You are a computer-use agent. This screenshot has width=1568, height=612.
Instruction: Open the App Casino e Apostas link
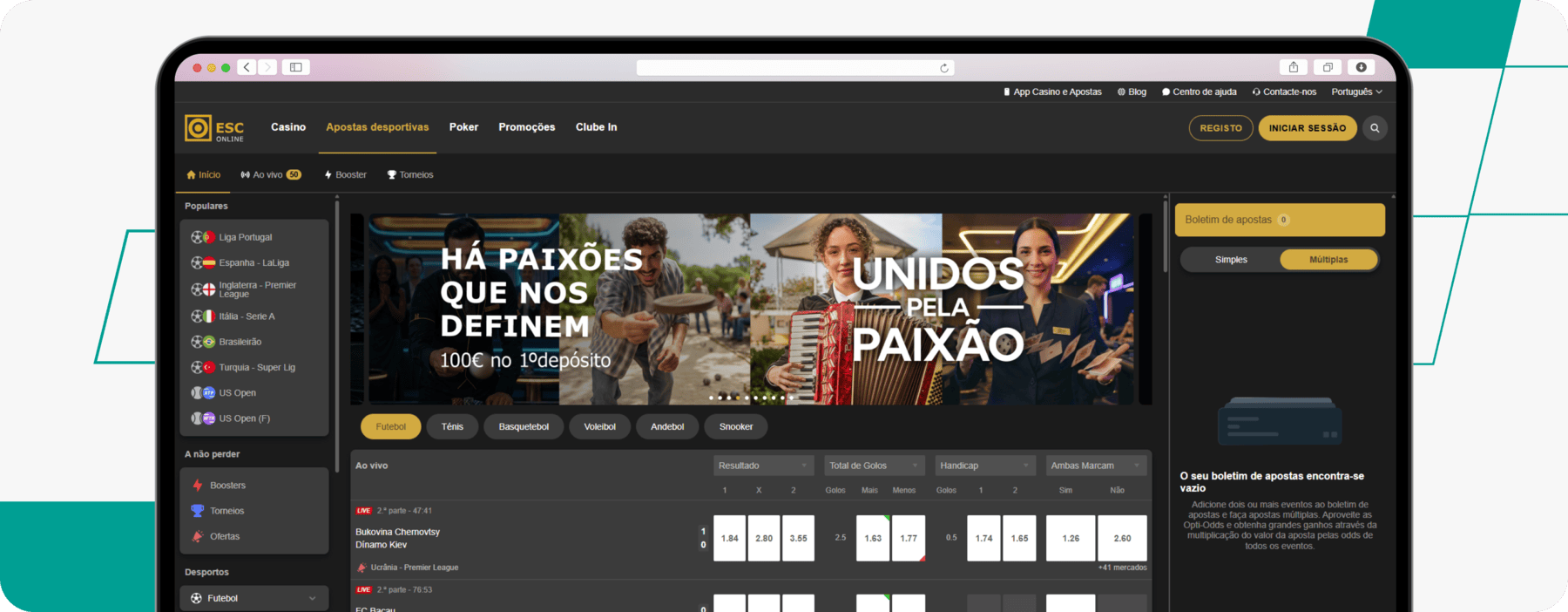pos(1052,92)
